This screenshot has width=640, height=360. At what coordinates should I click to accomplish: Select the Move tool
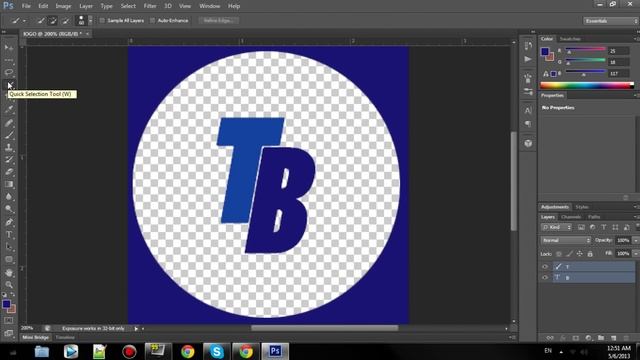tap(9, 48)
